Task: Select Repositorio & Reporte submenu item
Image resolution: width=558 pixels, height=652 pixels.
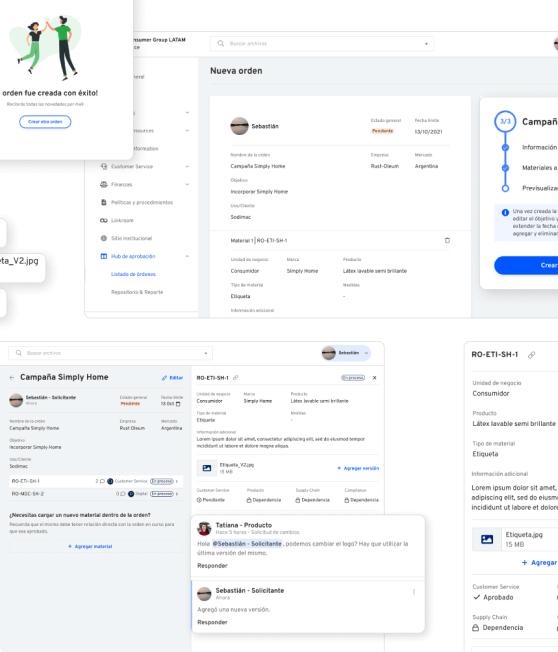Action: point(137,292)
